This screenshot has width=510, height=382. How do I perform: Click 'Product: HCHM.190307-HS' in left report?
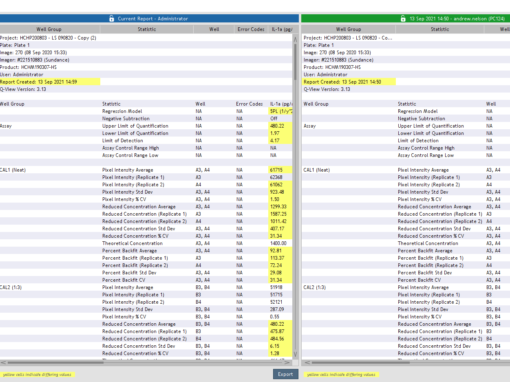click(28, 67)
